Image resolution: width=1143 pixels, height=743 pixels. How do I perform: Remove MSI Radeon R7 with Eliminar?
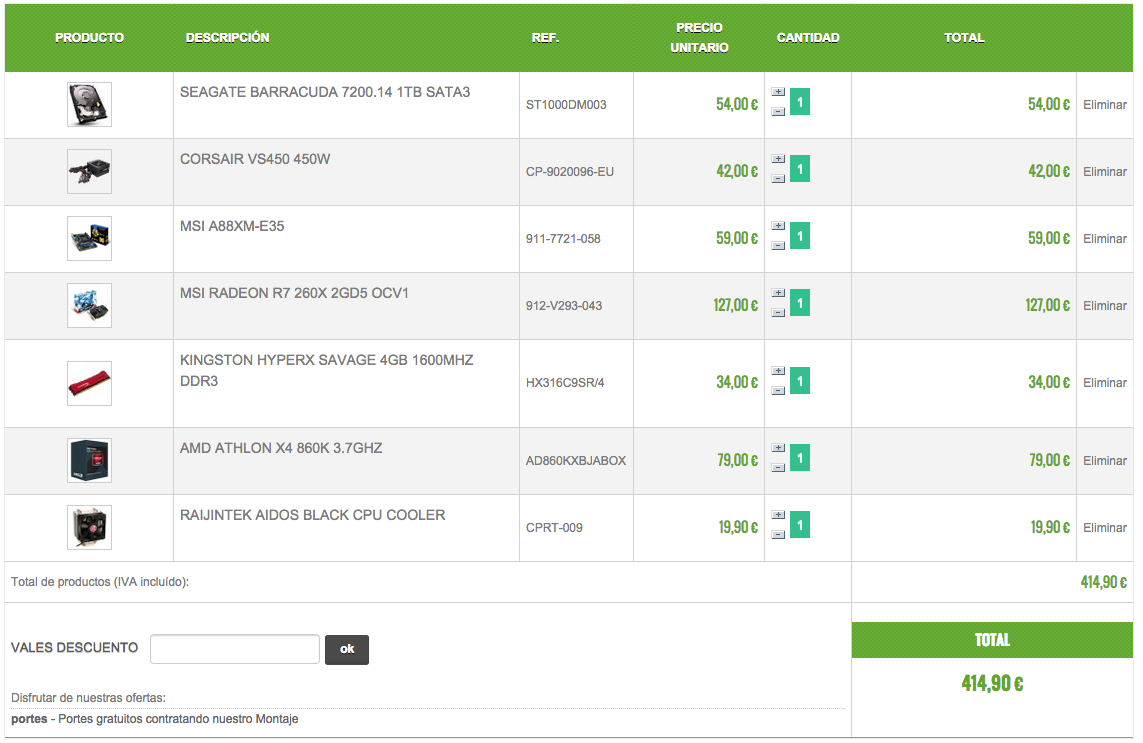[x=1104, y=306]
